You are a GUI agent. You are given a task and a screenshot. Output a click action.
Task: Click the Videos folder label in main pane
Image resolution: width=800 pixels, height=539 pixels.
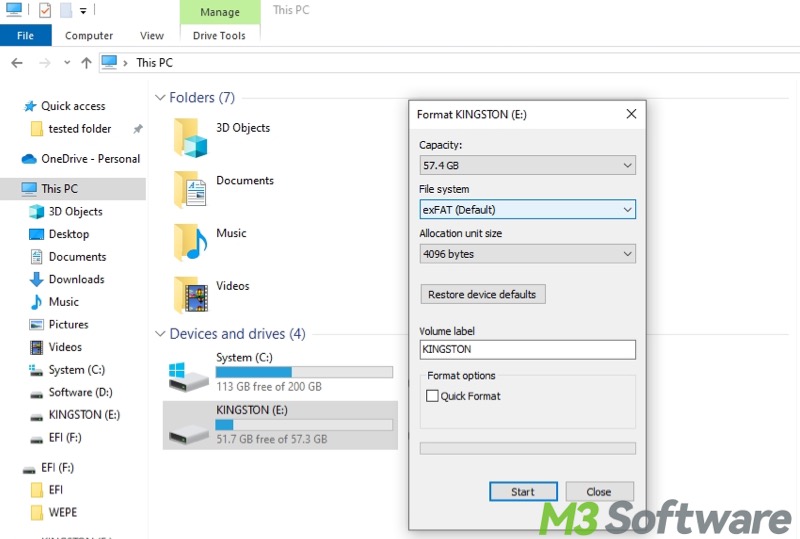pyautogui.click(x=233, y=286)
